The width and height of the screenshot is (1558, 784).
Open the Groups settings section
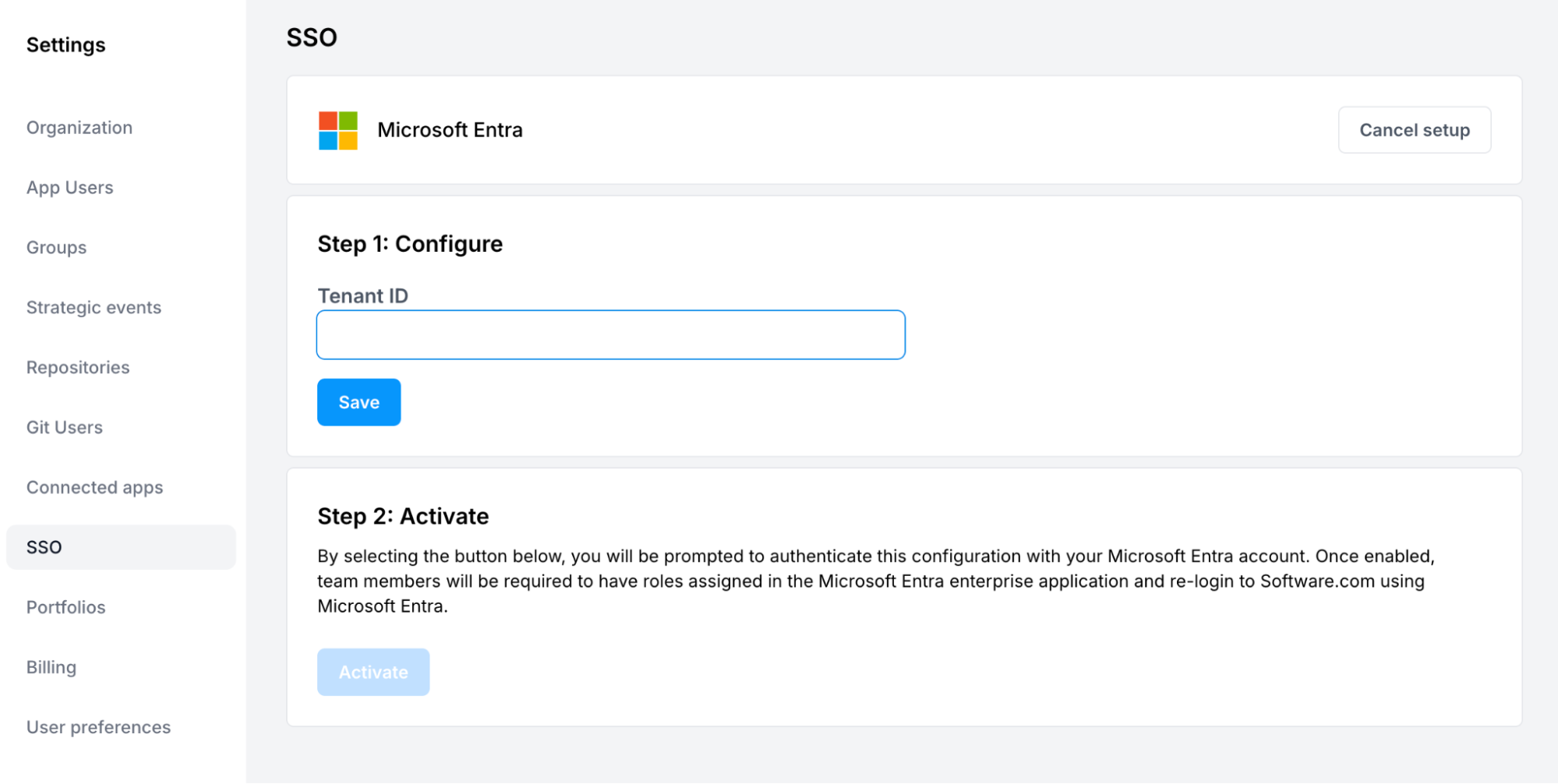point(56,248)
